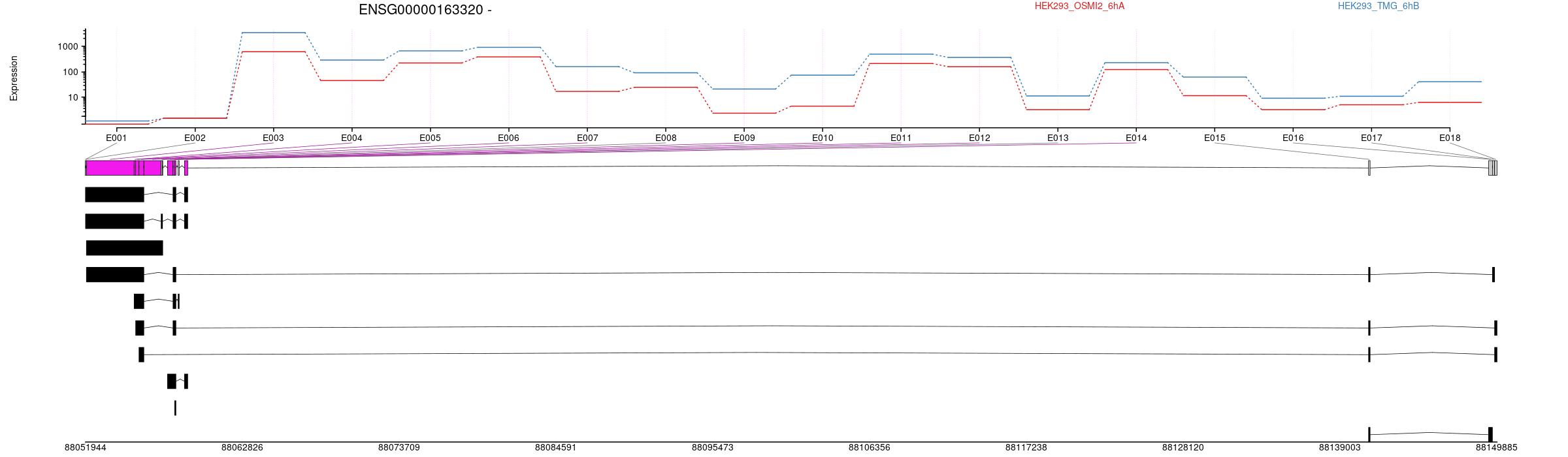
Task: Click exon label E004
Action: (351, 138)
